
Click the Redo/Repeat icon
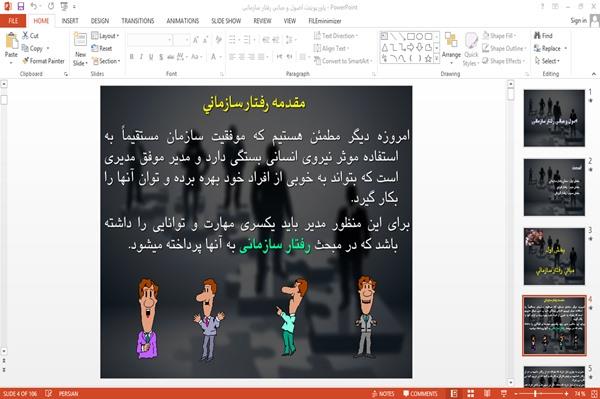tap(51, 6)
